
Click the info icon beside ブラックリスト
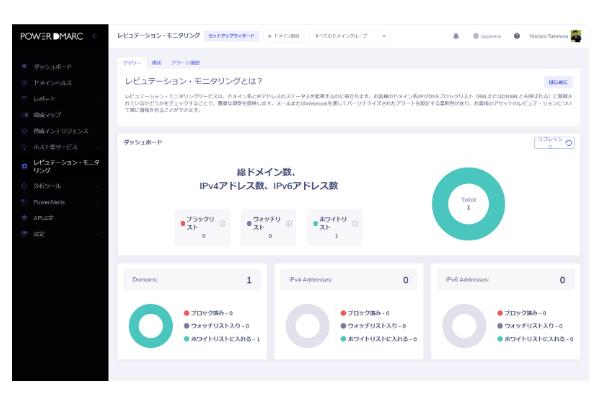tap(222, 223)
